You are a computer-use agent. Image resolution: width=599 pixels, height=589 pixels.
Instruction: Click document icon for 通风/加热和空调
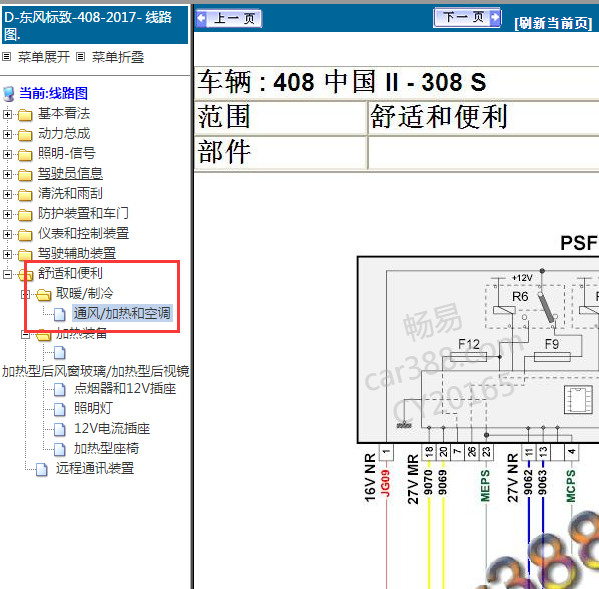[x=59, y=314]
